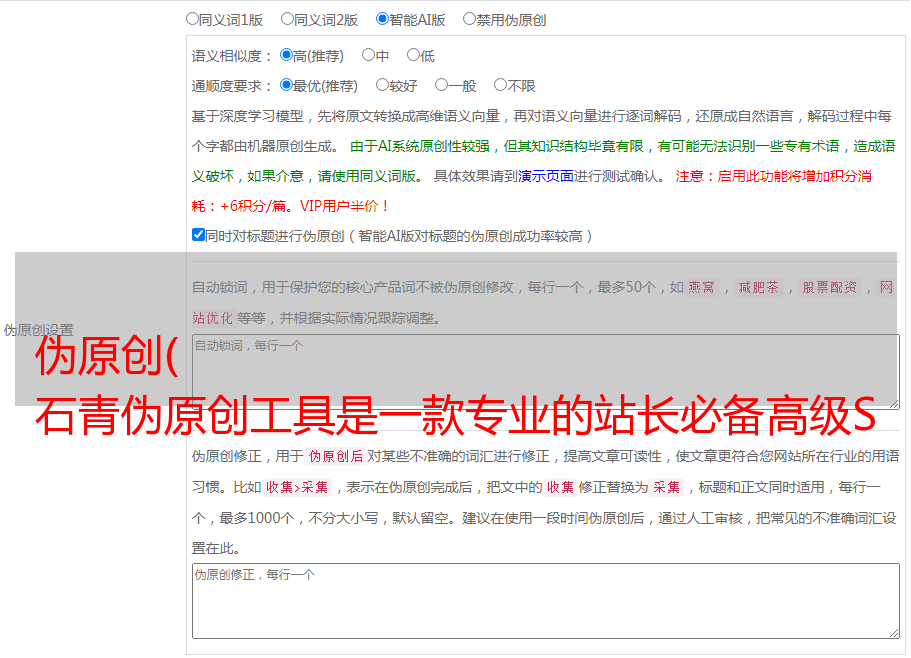Set 通顺度要求 to 最优(推荐)

286,85
